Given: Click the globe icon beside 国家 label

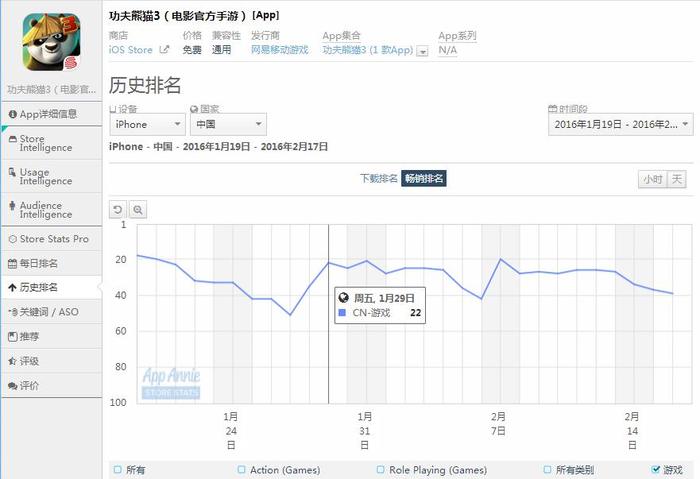Looking at the screenshot, I should [x=194, y=108].
